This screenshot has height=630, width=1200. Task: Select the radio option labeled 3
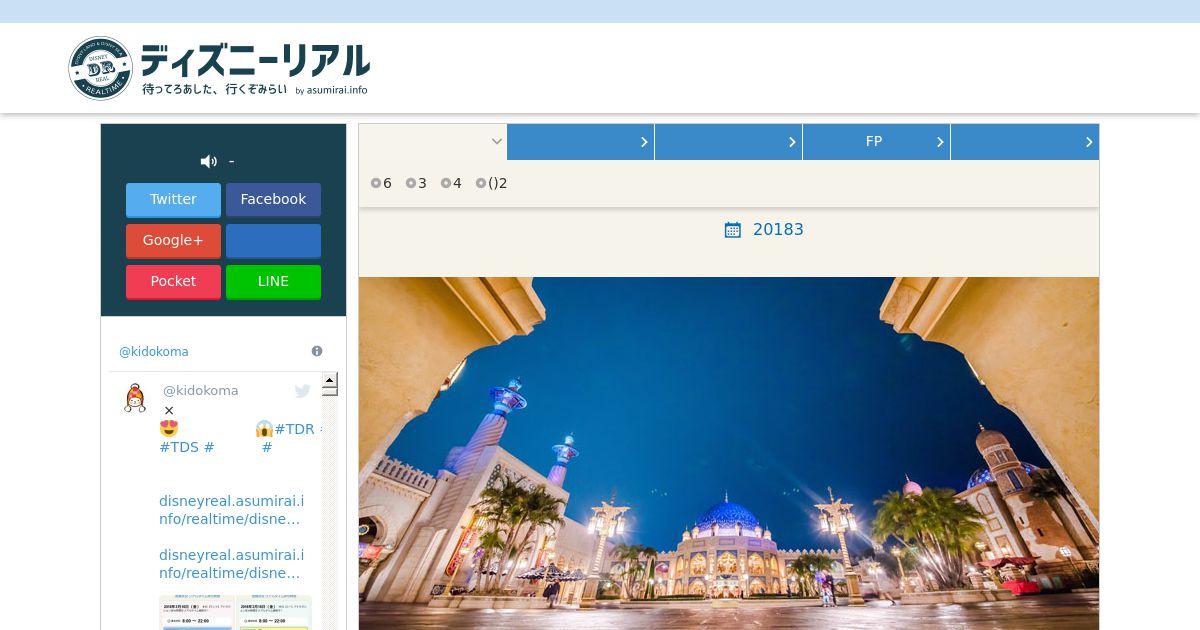411,183
